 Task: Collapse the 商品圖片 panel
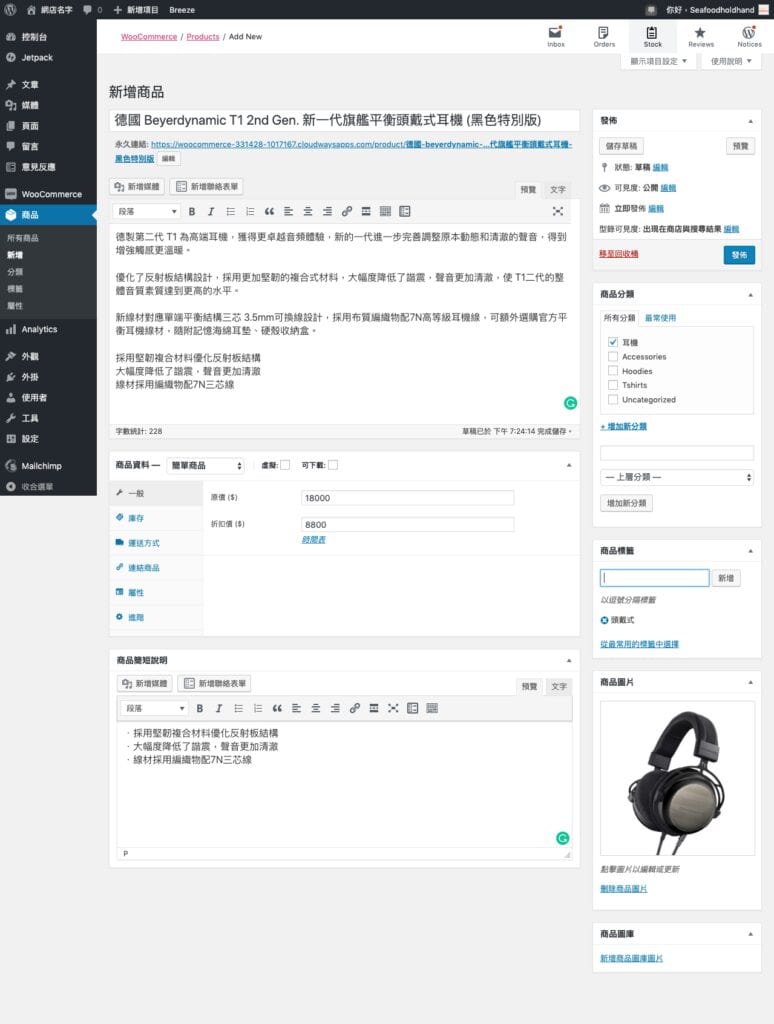pyautogui.click(x=750, y=682)
